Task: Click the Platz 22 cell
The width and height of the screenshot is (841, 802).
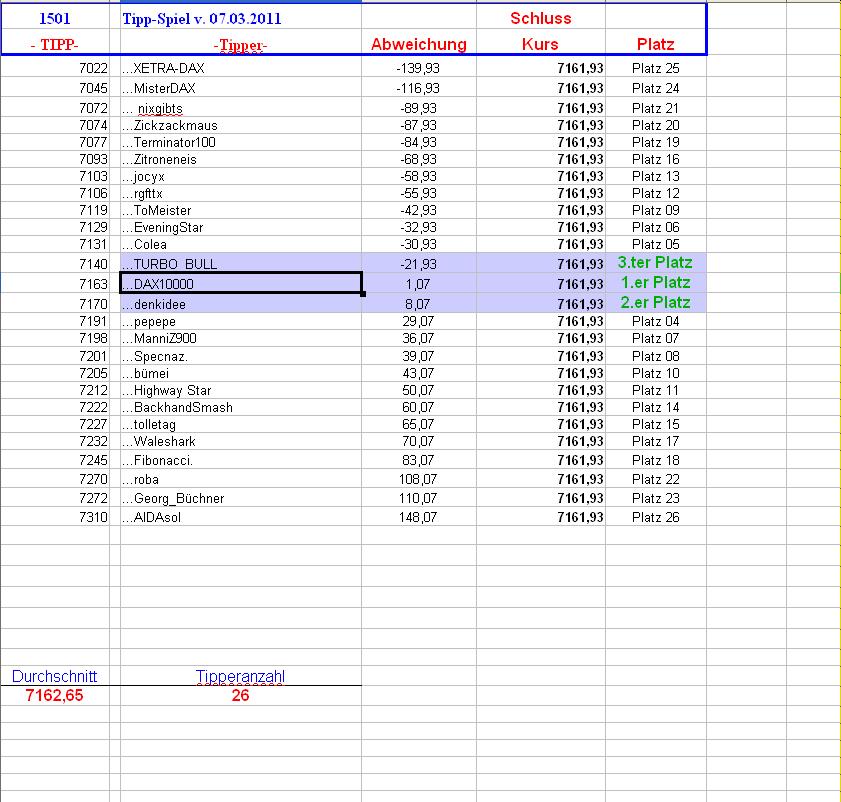Action: pyautogui.click(x=656, y=479)
